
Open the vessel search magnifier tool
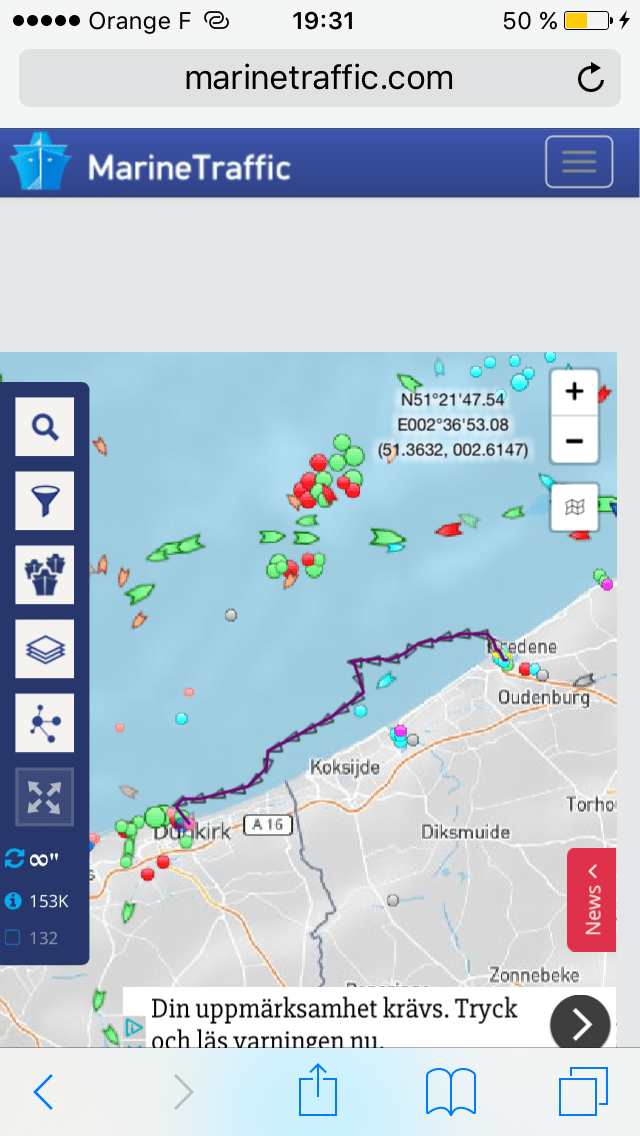[45, 427]
